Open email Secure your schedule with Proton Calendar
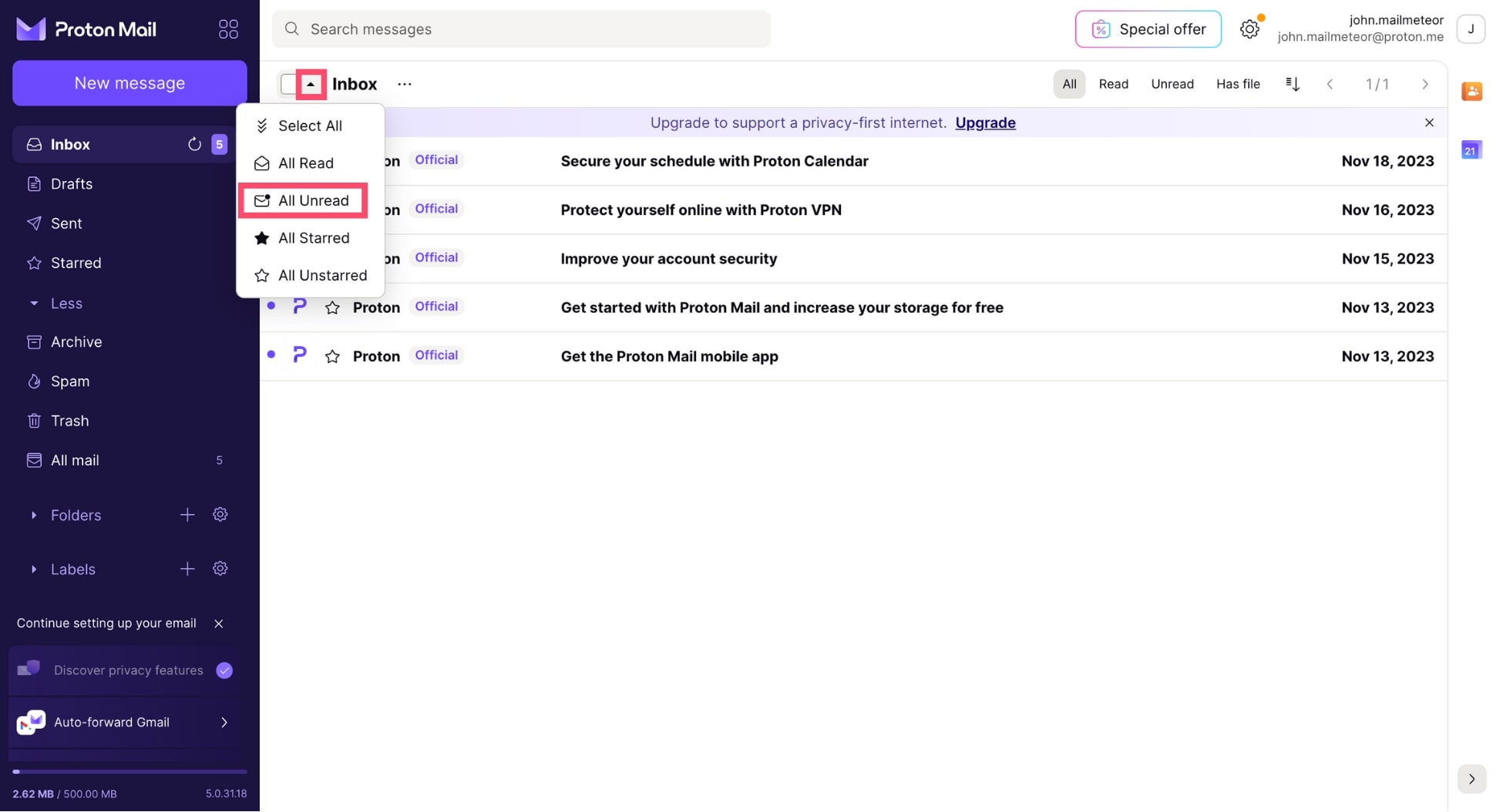 tap(853, 161)
